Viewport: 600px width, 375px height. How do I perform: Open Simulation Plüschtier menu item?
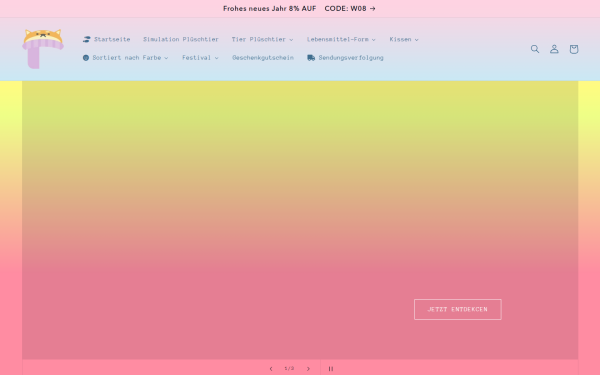coord(181,39)
